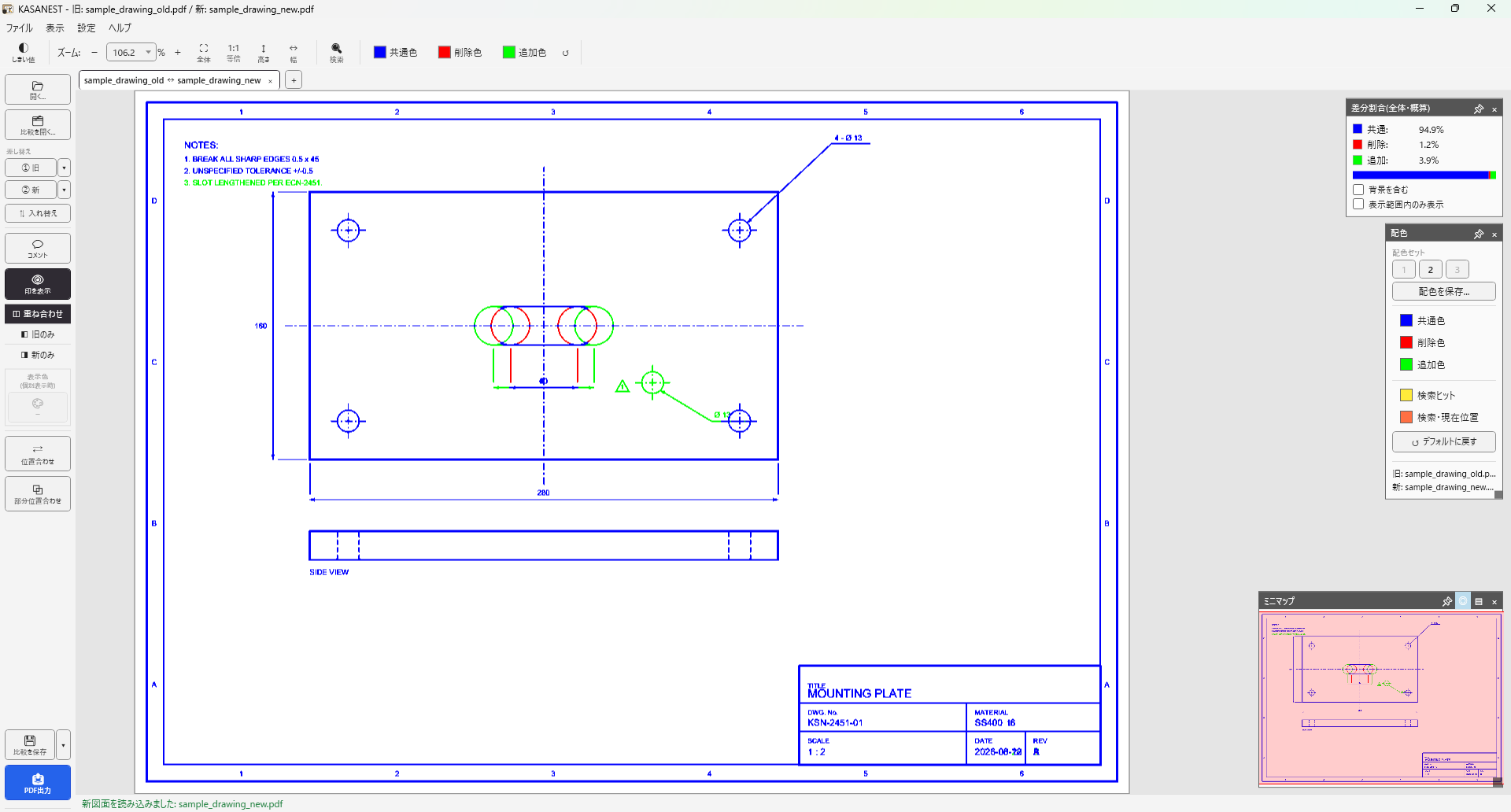Pin the 差分割合 panel
The image size is (1511, 812).
click(x=1479, y=109)
